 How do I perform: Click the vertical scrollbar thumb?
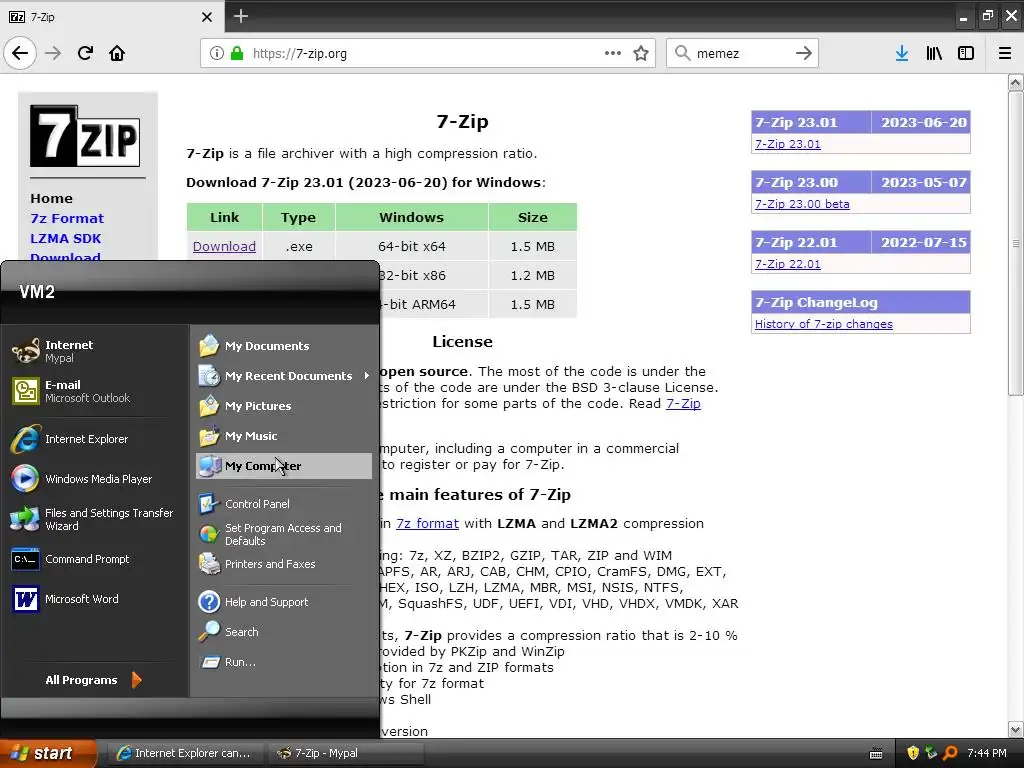click(x=1015, y=243)
